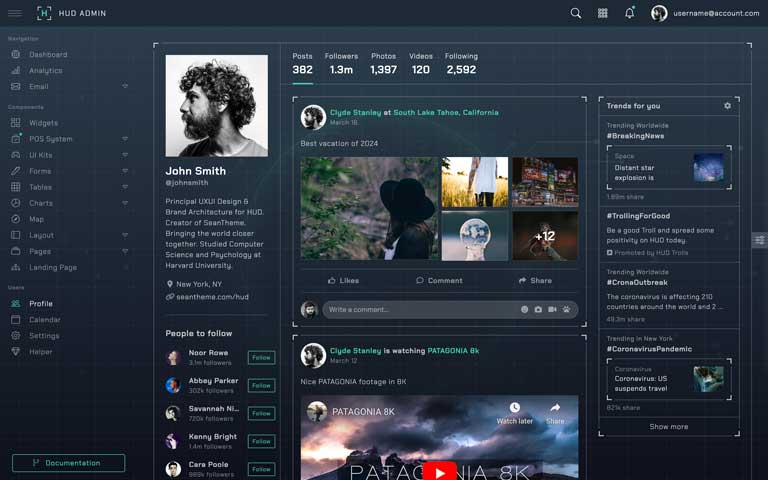768x480 pixels.
Task: Play the Patagonia 8K video
Action: (x=439, y=470)
